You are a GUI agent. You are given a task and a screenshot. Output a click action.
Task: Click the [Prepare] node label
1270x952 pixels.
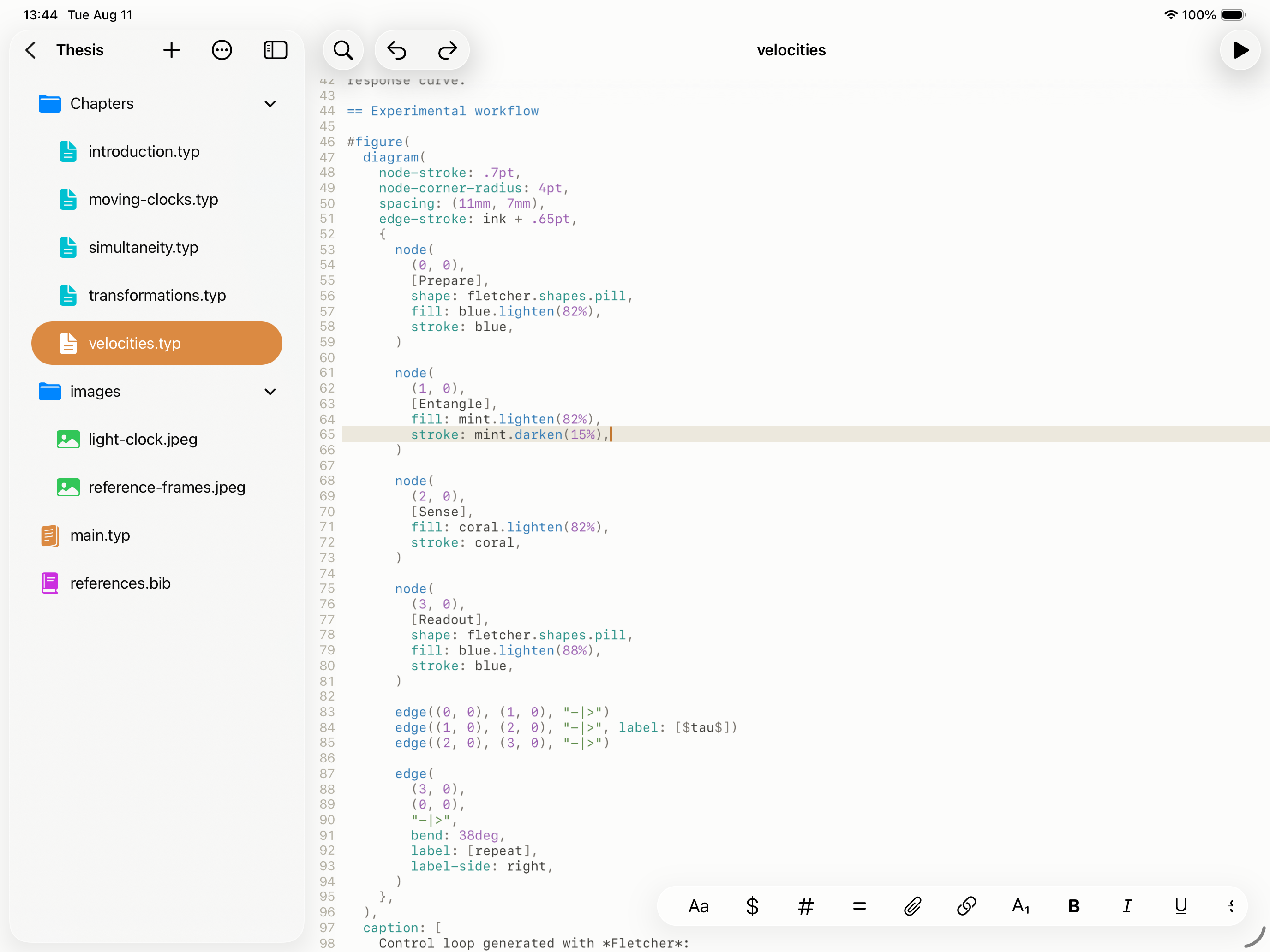click(449, 280)
